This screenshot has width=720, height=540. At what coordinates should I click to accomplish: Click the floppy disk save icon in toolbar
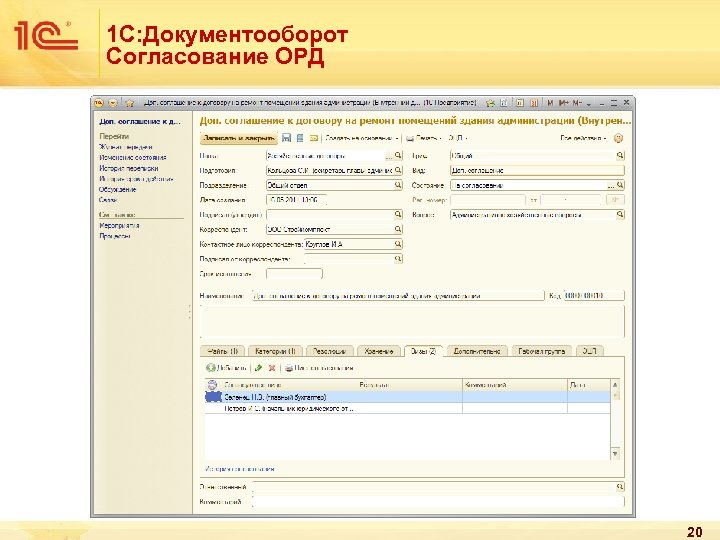287,138
